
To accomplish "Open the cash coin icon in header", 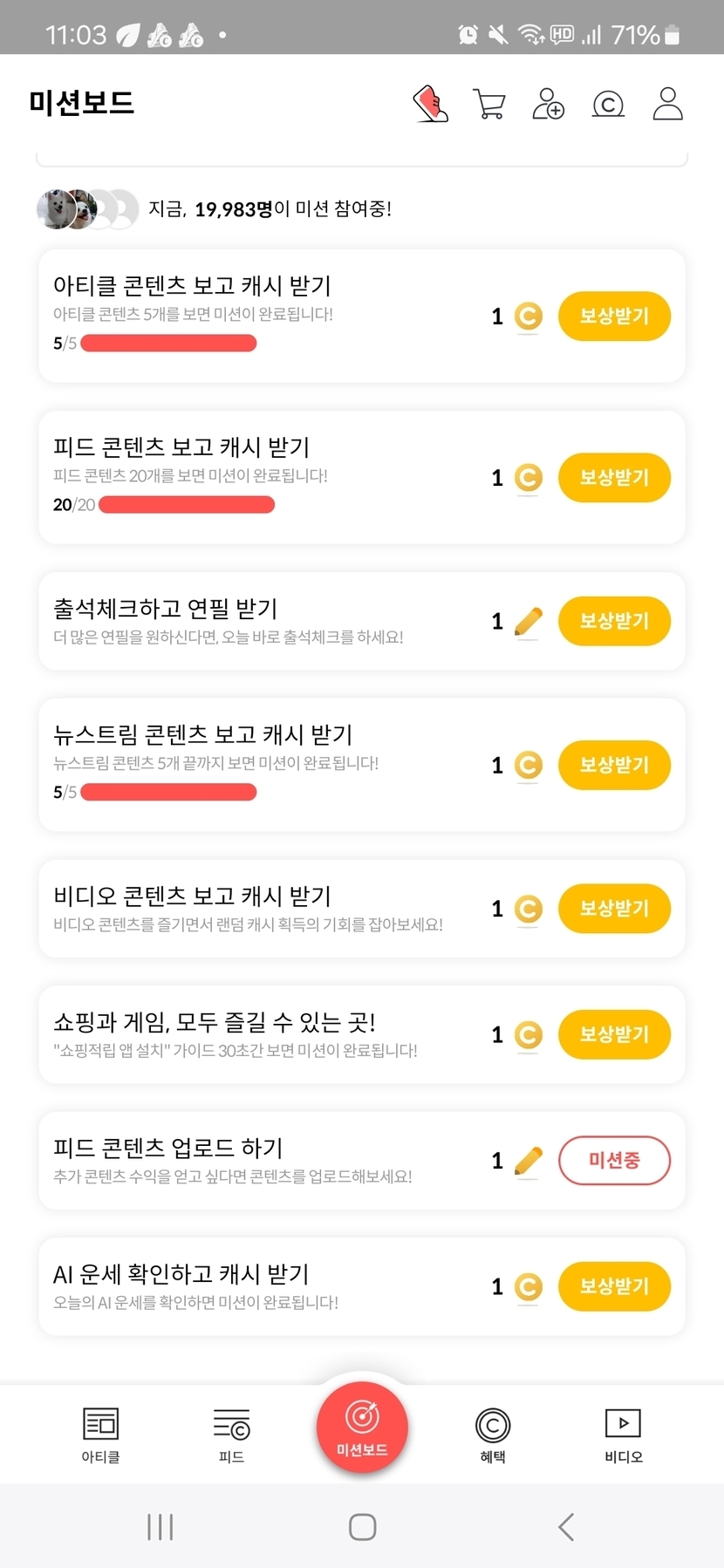I will pos(608,105).
